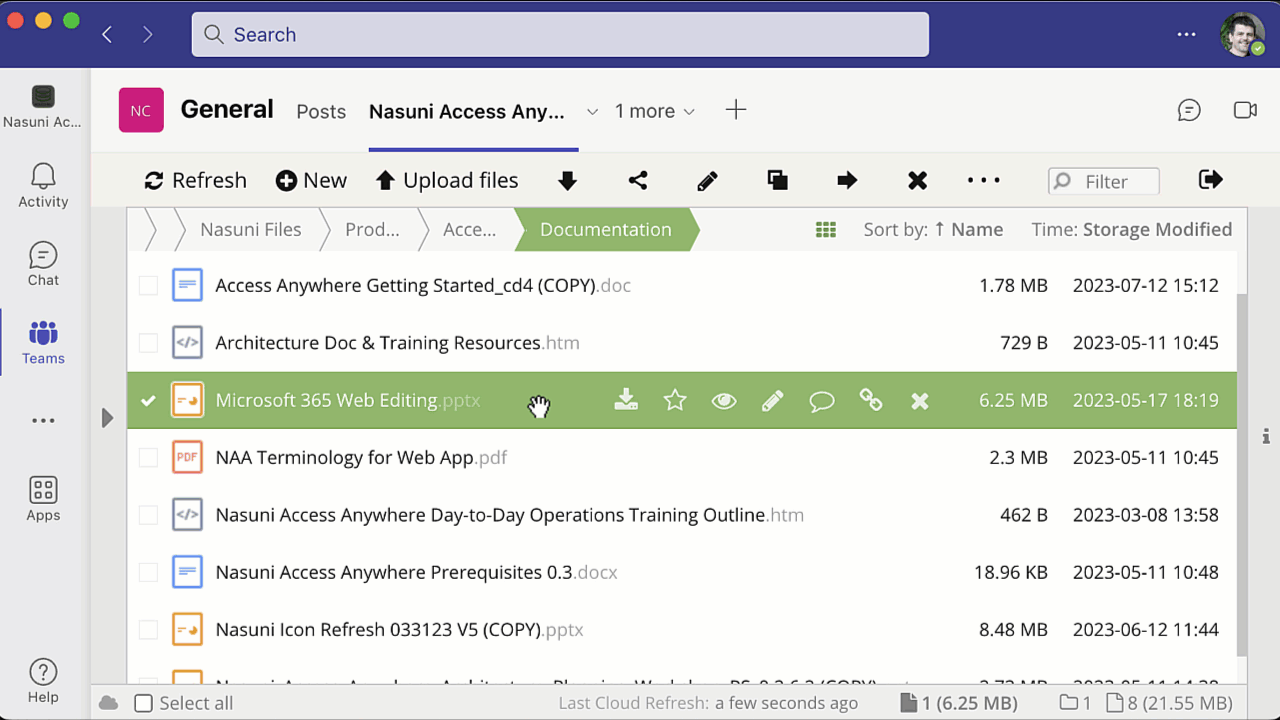Click the share icon in the toolbar
The height and width of the screenshot is (720, 1280).
pyautogui.click(x=638, y=181)
